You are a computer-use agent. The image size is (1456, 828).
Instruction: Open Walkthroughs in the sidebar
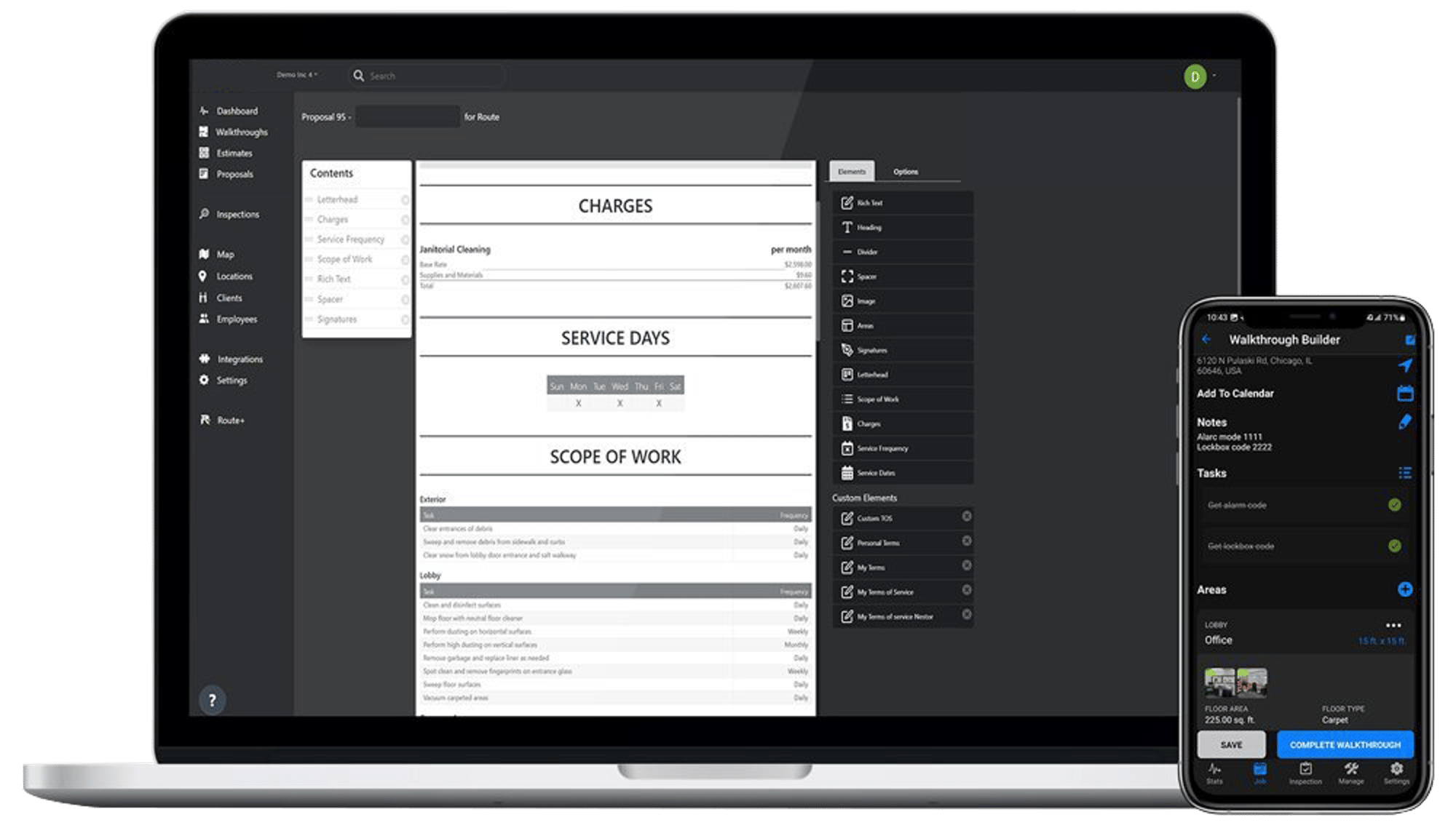[233, 132]
